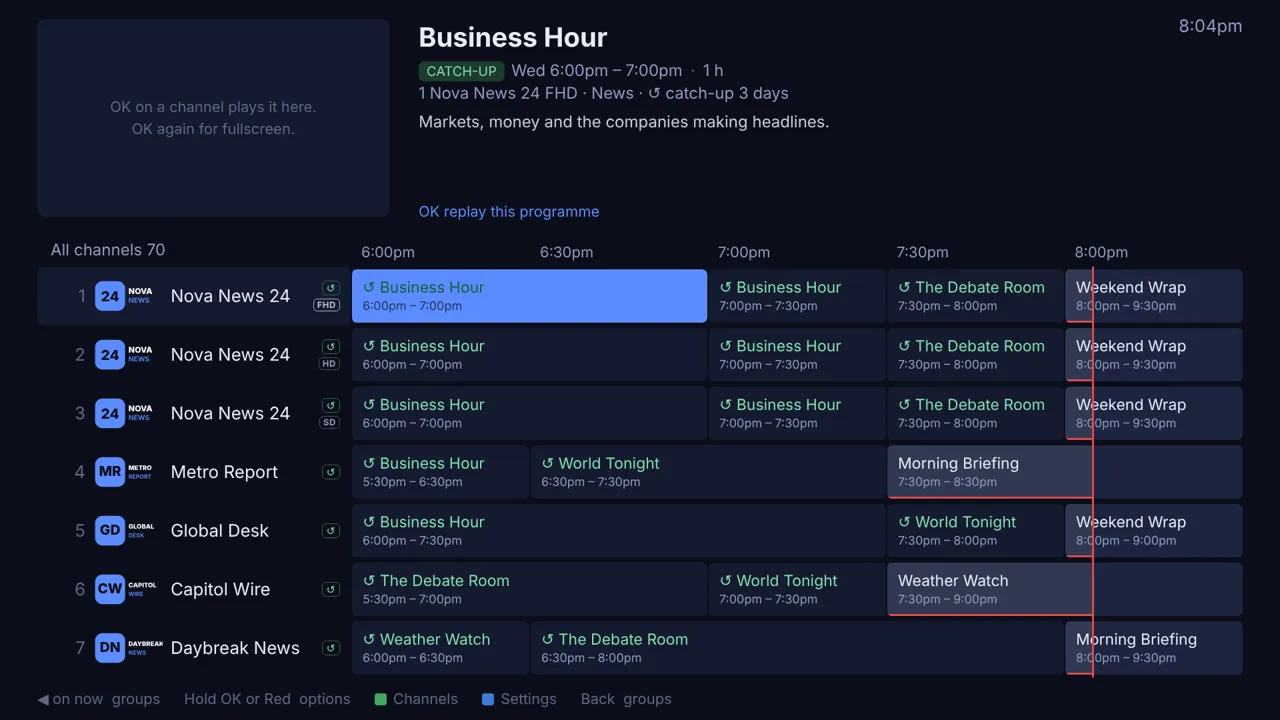Click the on now groups hint
1280x720 pixels.
[x=99, y=699]
